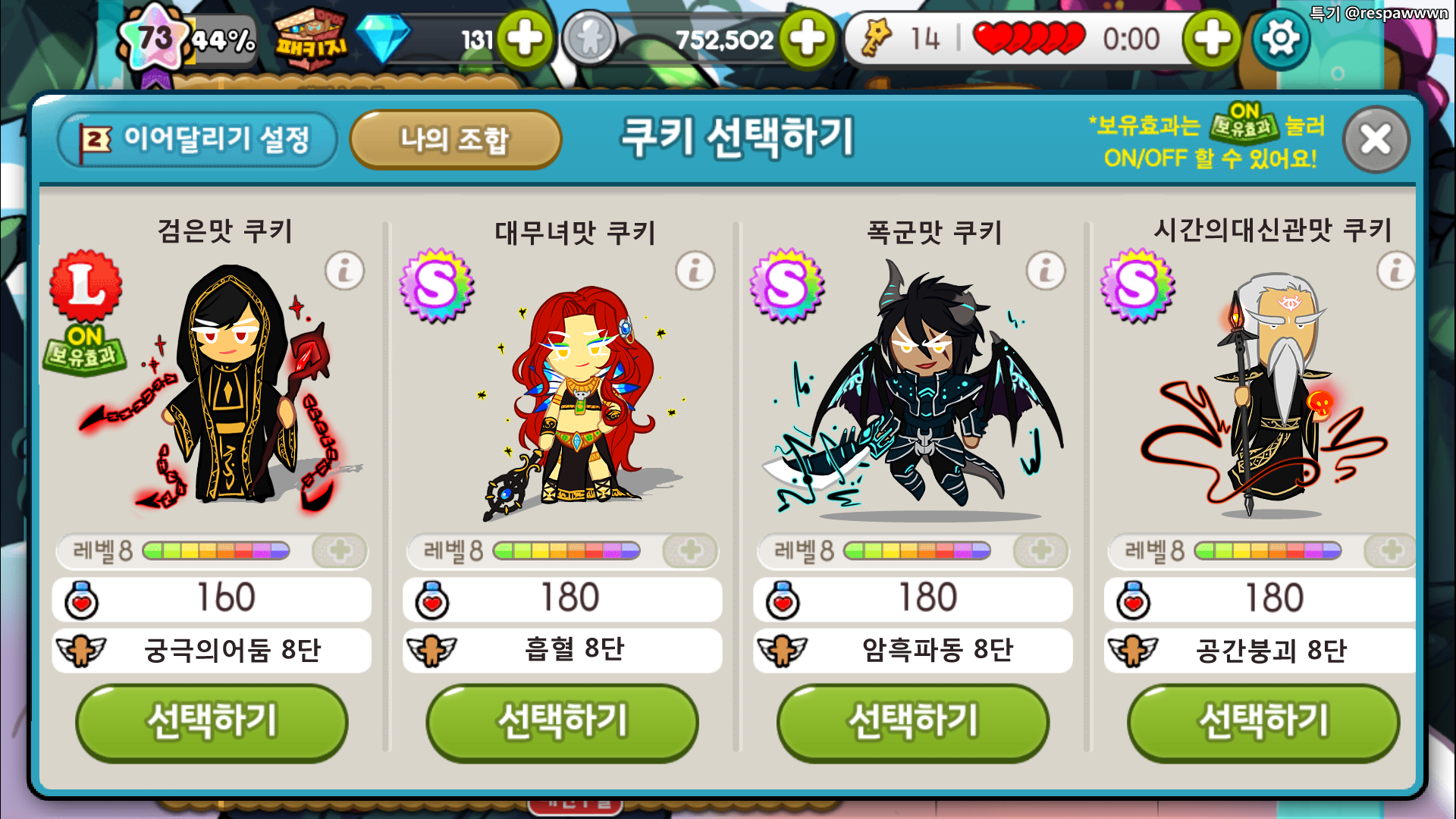This screenshot has height=819, width=1456.
Task: Add more hearts with plus icon
Action: click(1213, 39)
